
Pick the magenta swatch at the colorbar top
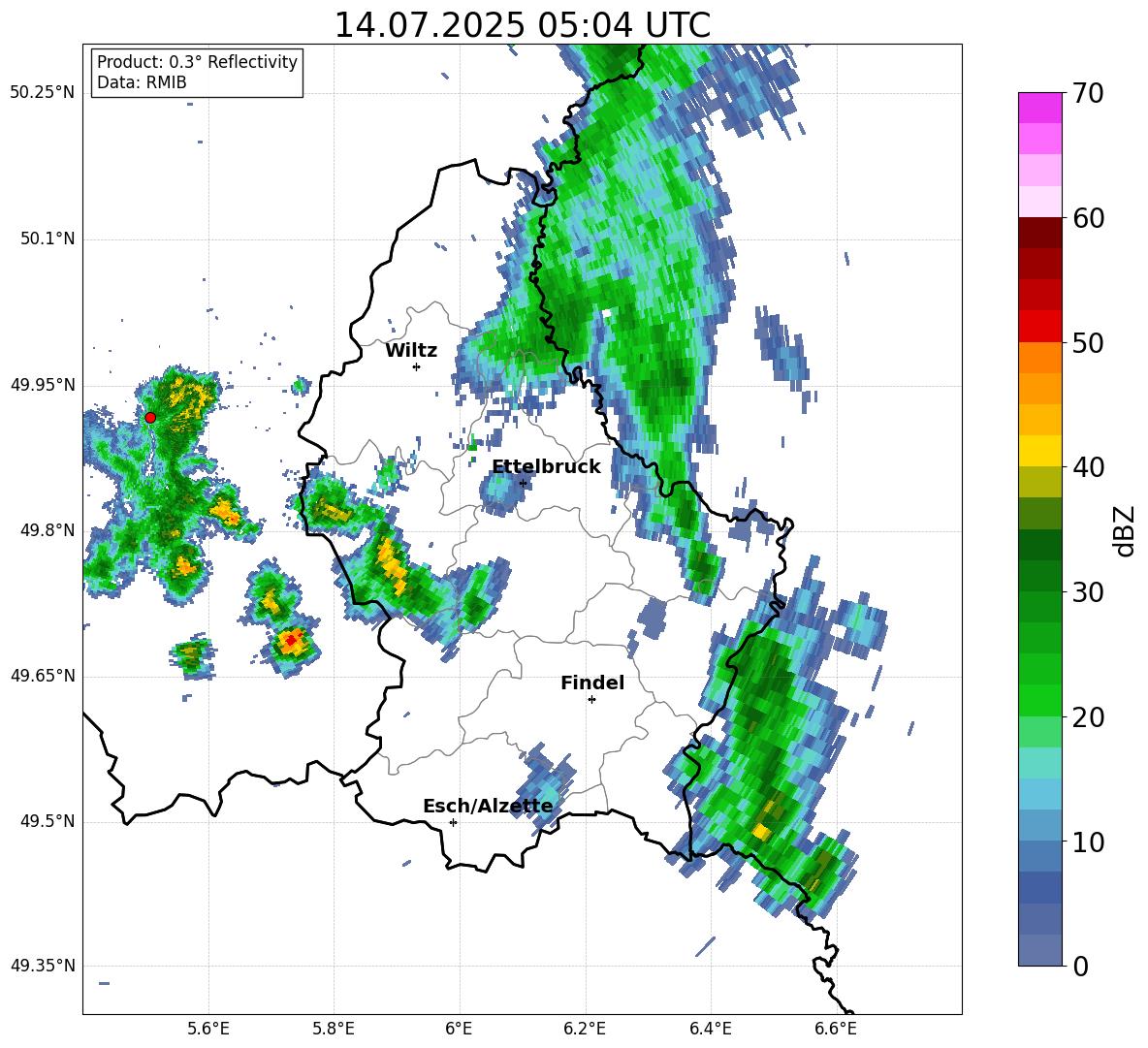(x=1039, y=108)
